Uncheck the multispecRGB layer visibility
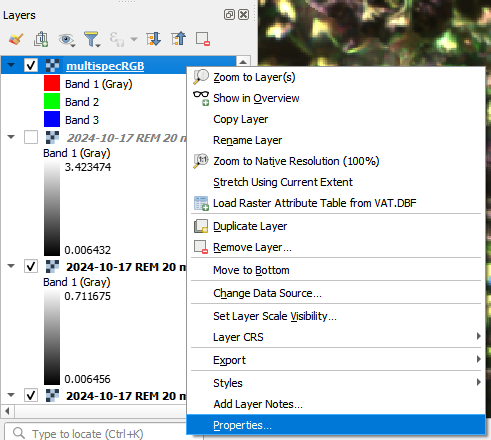The image size is (491, 440). coord(31,65)
